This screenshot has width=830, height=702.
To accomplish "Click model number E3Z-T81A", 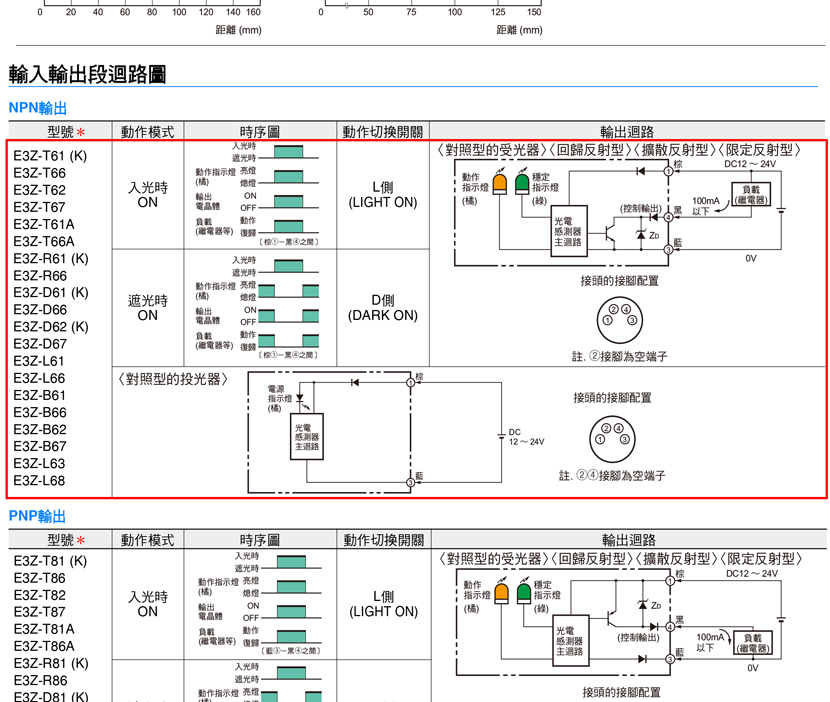I will coord(44,629).
